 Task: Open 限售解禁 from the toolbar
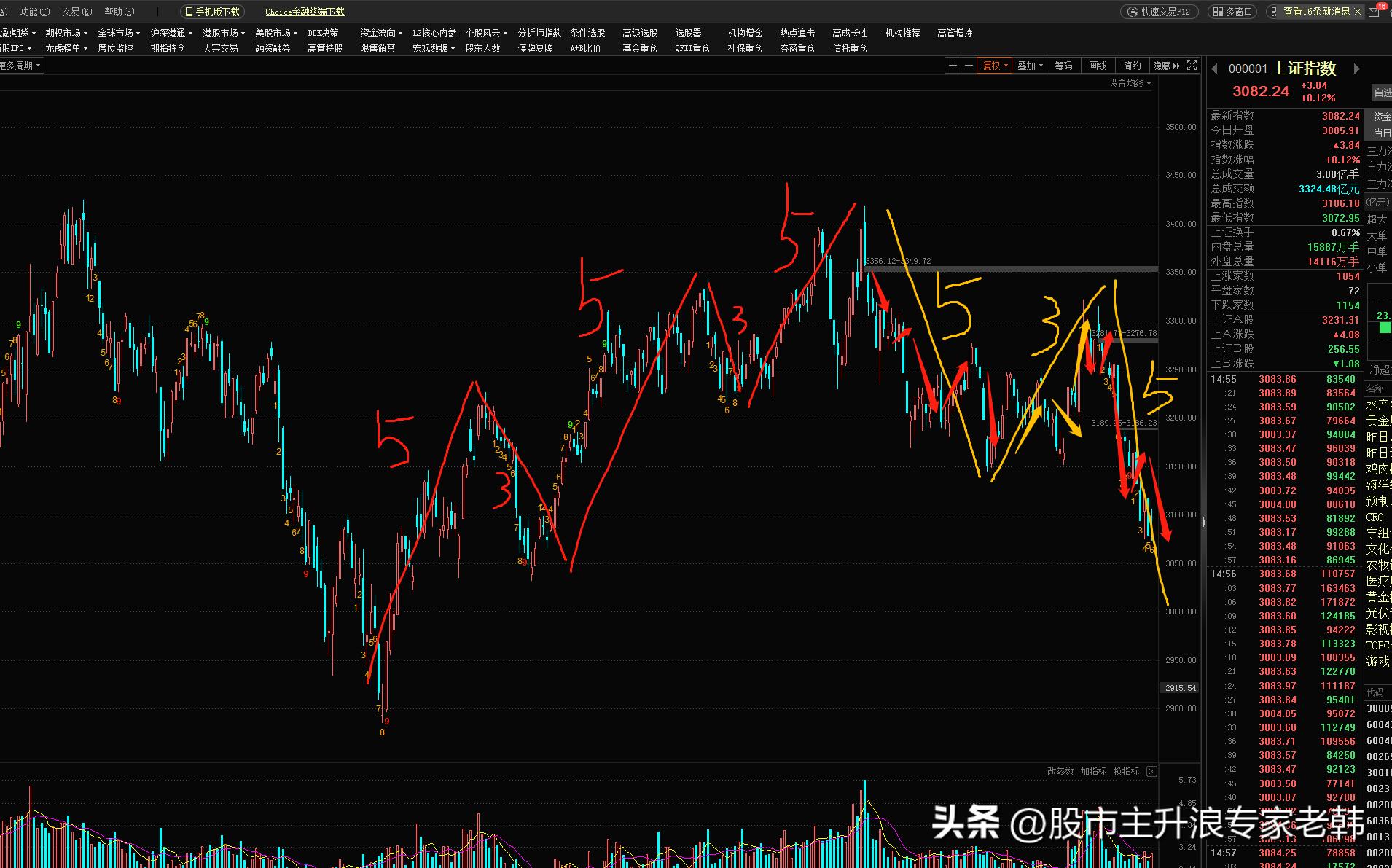(x=378, y=48)
